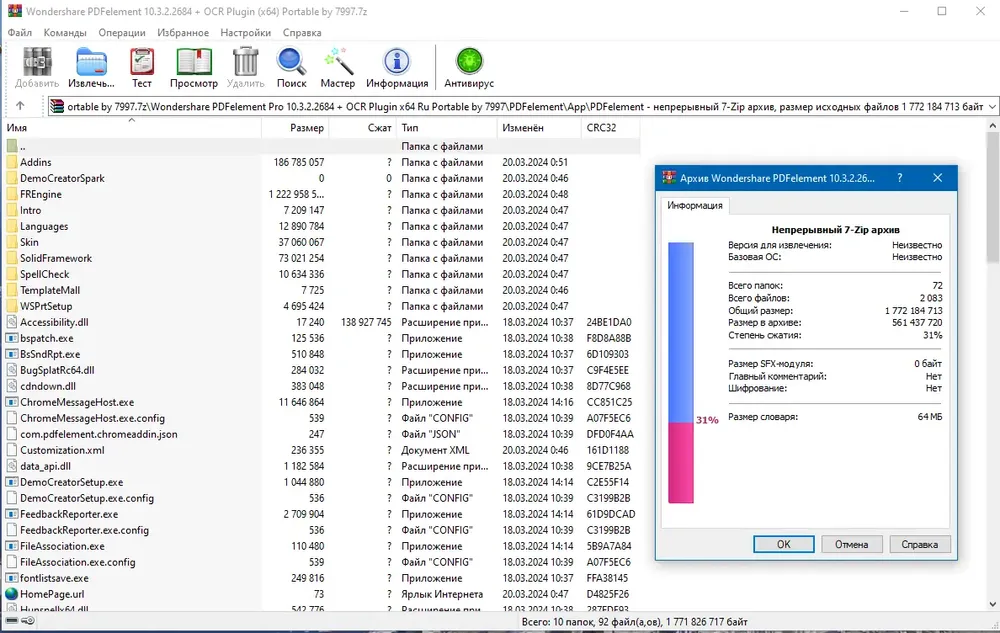Open the Файл menu
This screenshot has height=633, width=1000.
click(x=20, y=33)
